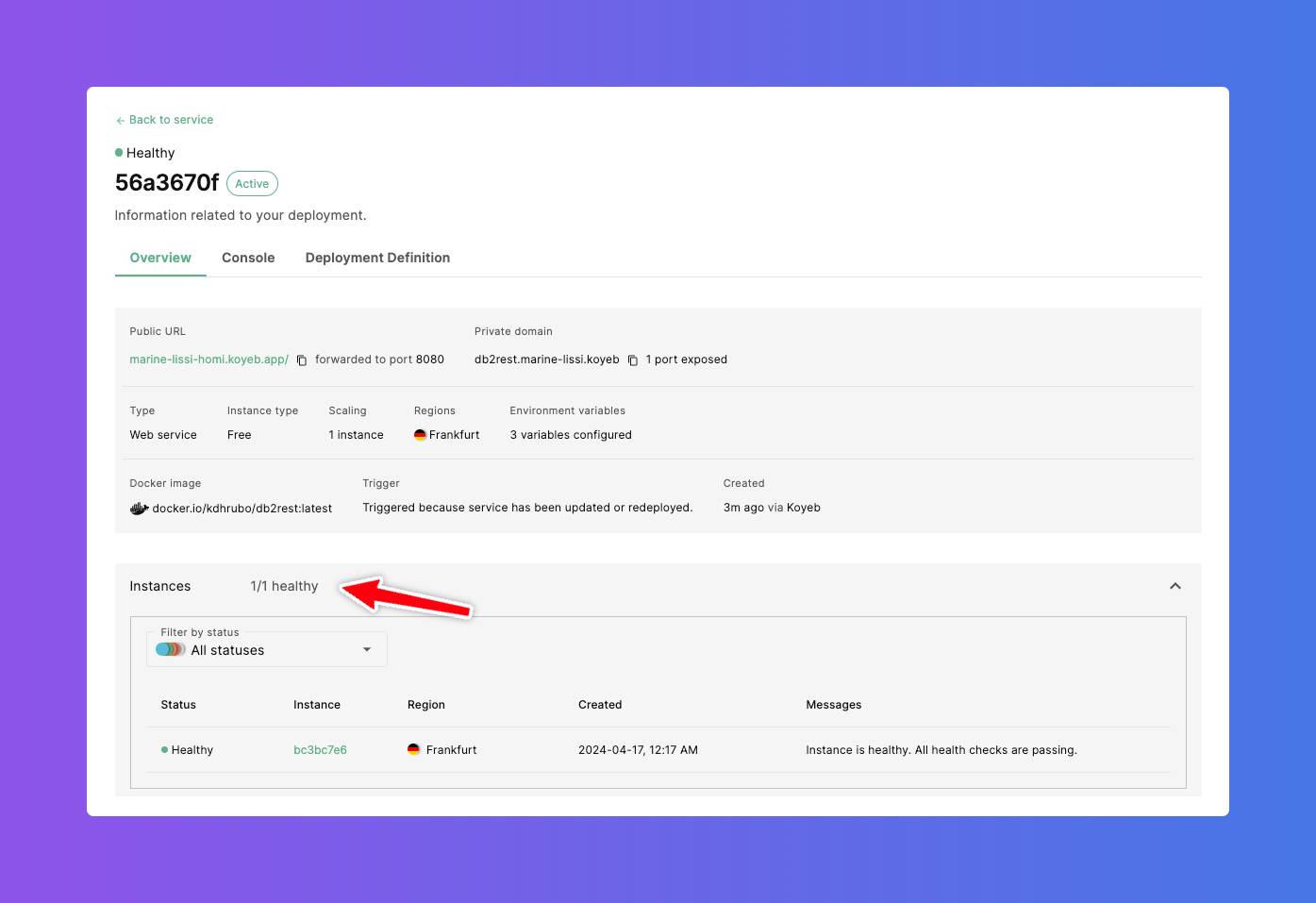Switch to the Console tab
The height and width of the screenshot is (903, 1316).
pos(248,258)
